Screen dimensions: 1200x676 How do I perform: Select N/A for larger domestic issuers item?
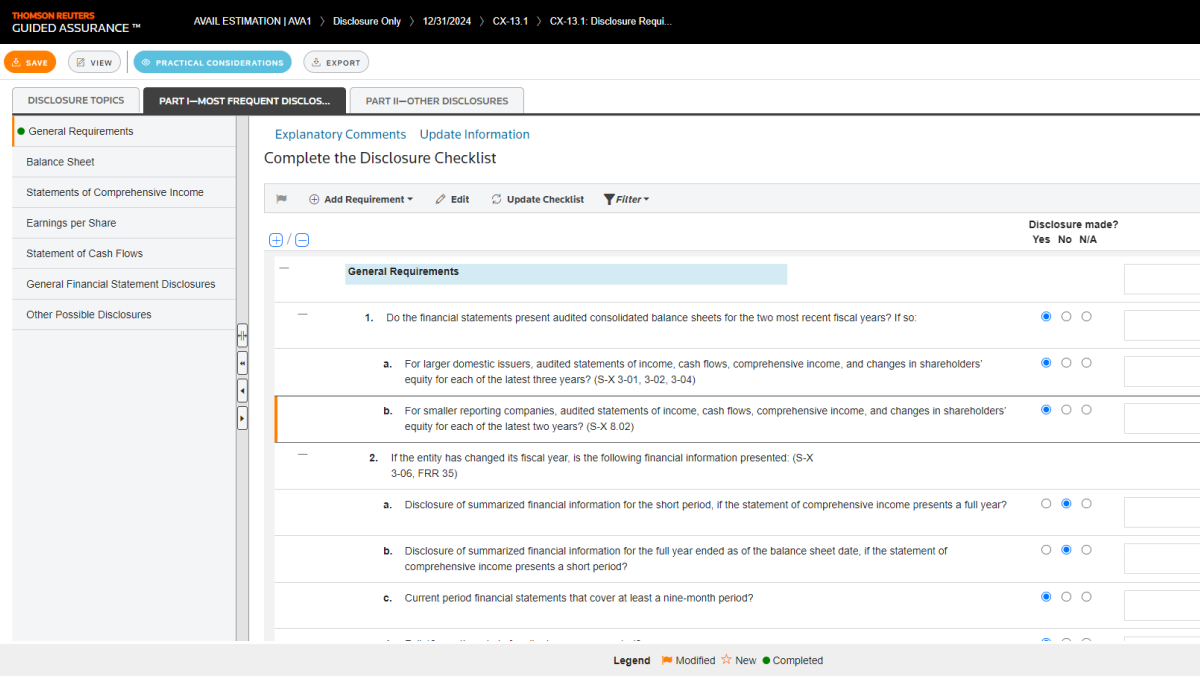(1086, 363)
